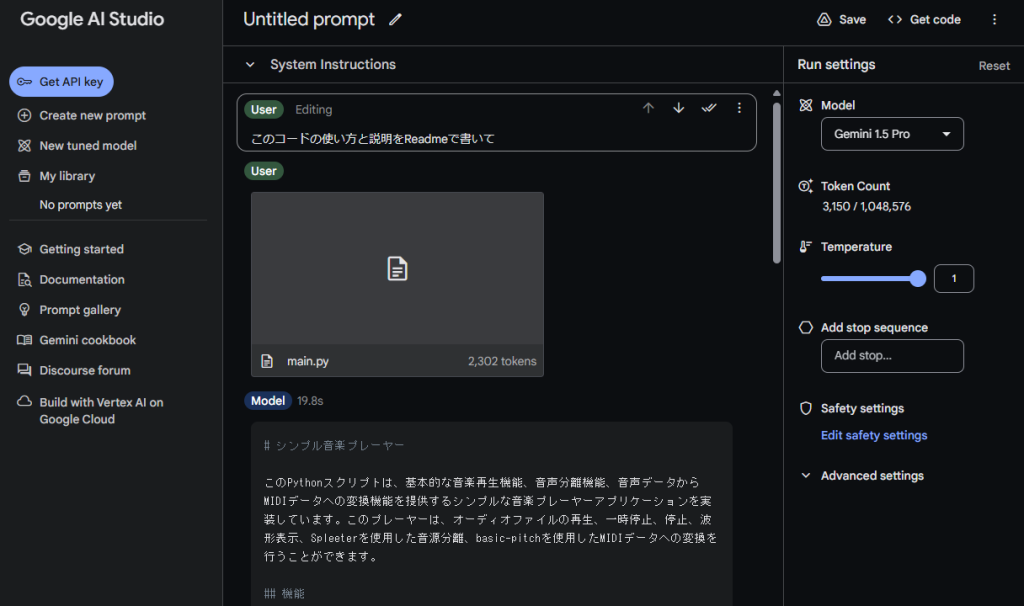Screen dimensions: 1024x606
Task: Click the Run settings heading
Action: pyautogui.click(x=836, y=65)
